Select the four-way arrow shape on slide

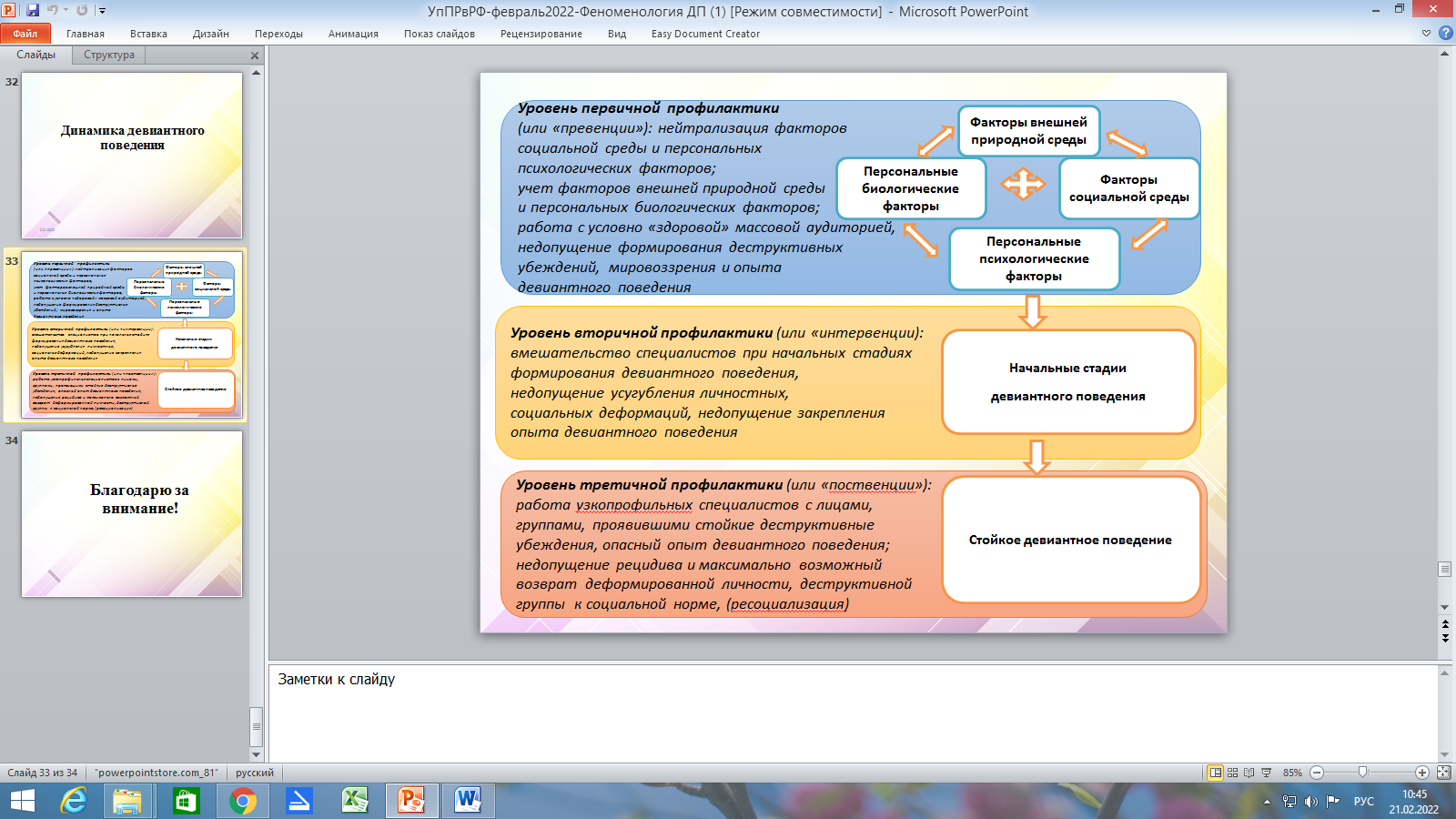pos(1023,184)
